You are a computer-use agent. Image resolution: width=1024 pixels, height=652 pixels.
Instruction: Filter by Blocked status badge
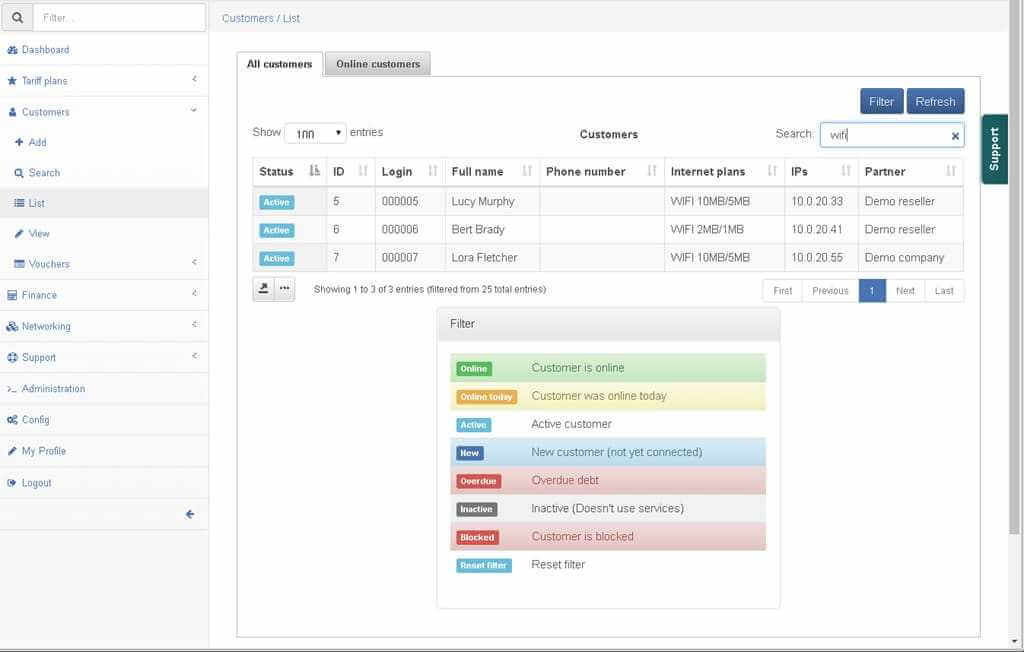click(477, 537)
